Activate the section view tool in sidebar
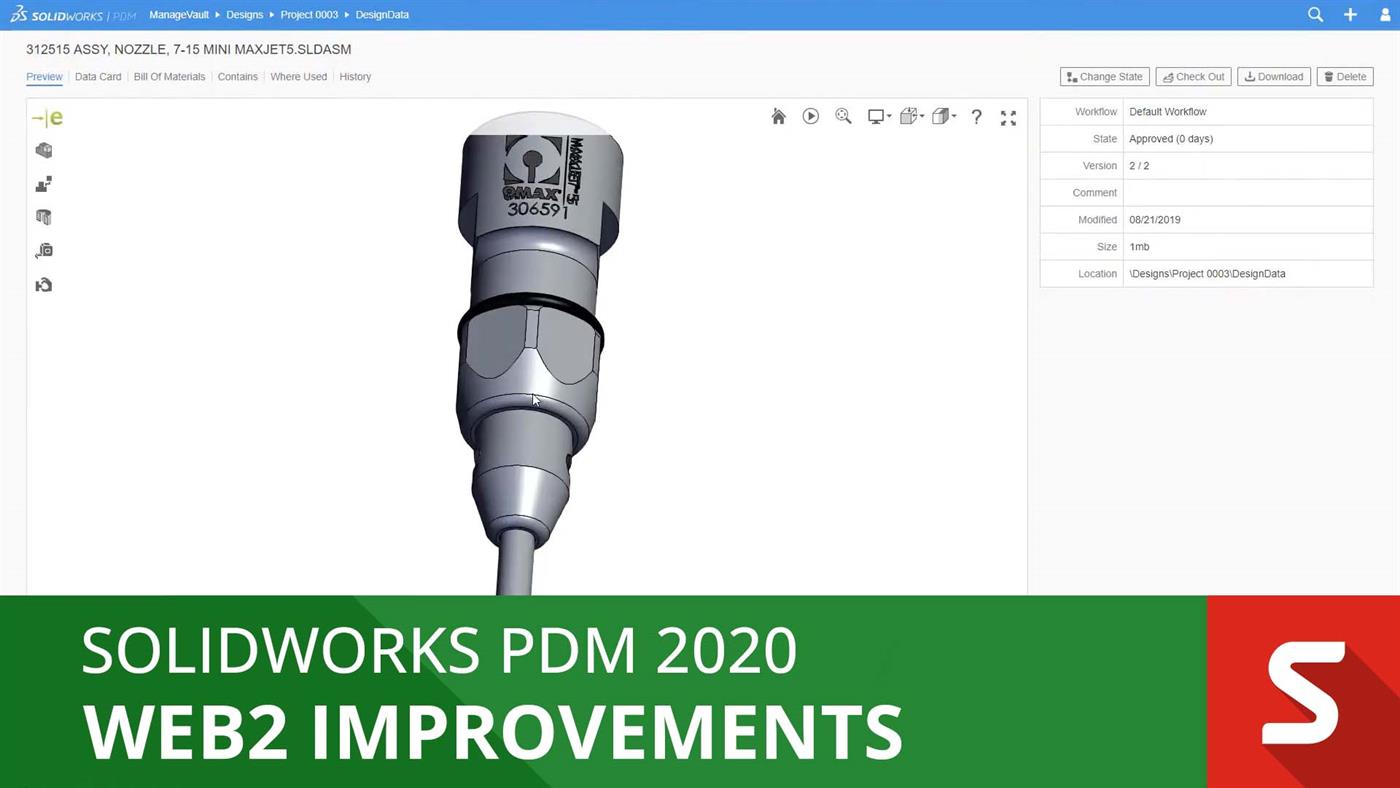This screenshot has width=1400, height=788. point(44,217)
